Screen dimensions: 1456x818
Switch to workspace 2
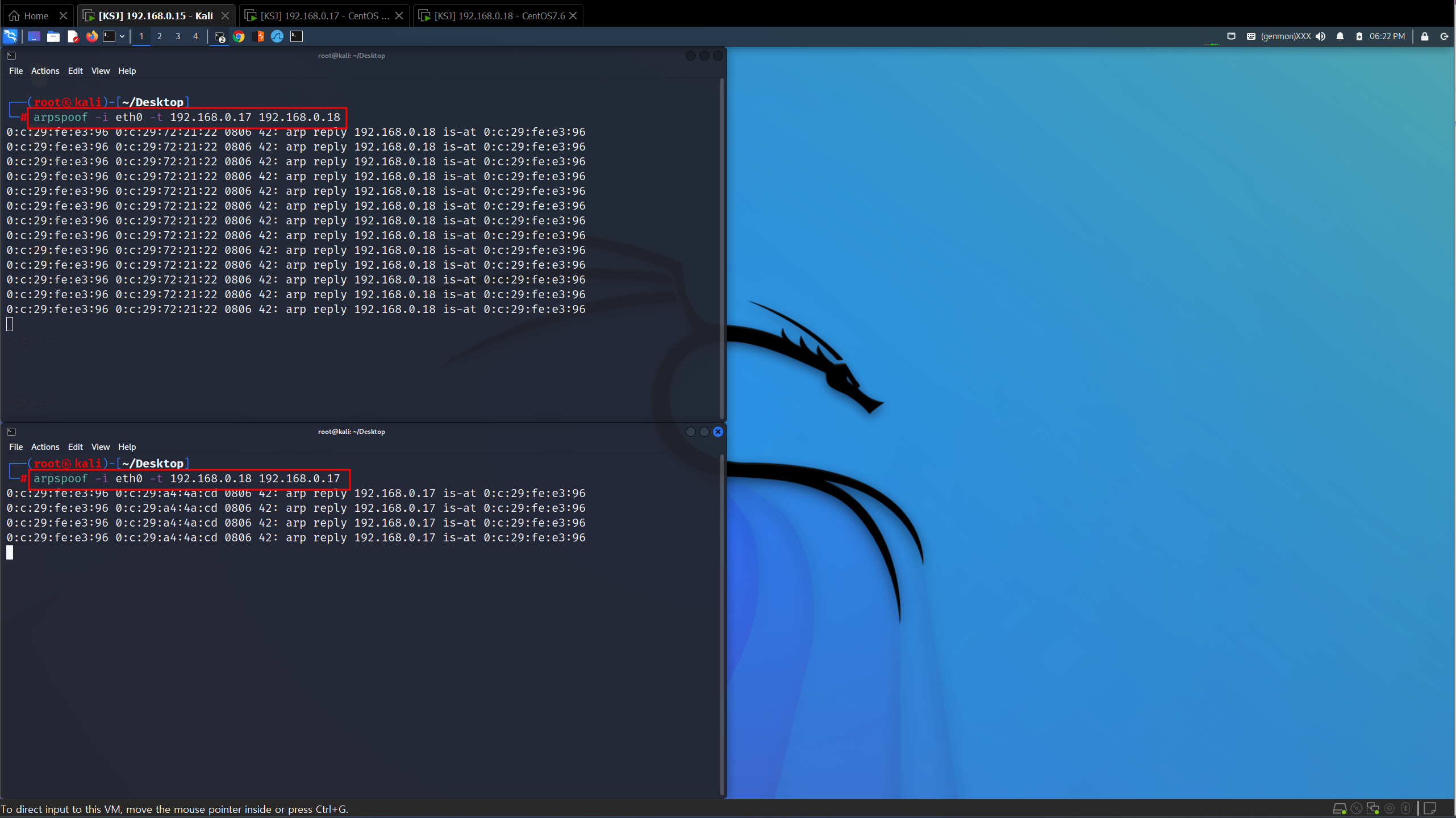tap(160, 36)
